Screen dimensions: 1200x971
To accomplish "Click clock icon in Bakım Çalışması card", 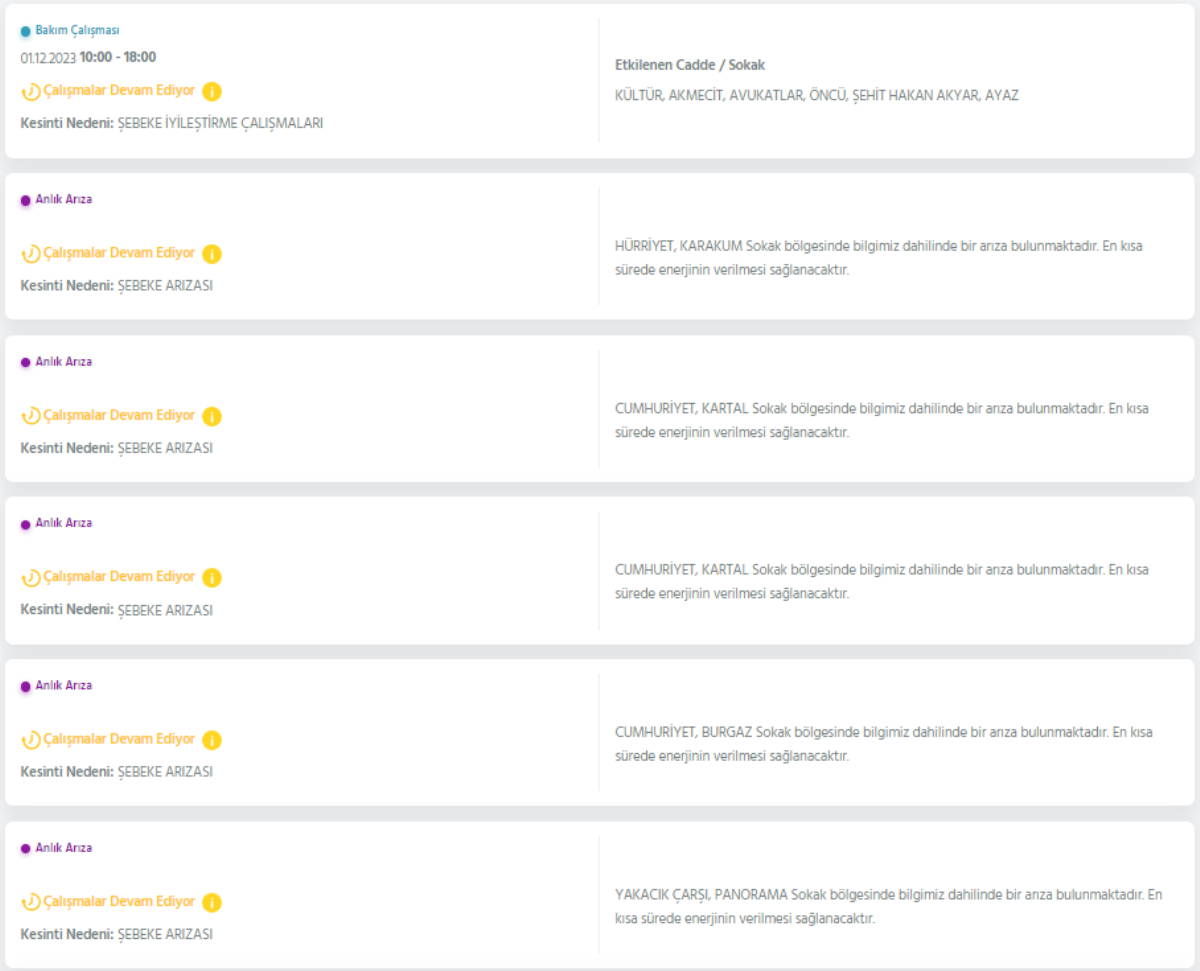I will tap(31, 92).
